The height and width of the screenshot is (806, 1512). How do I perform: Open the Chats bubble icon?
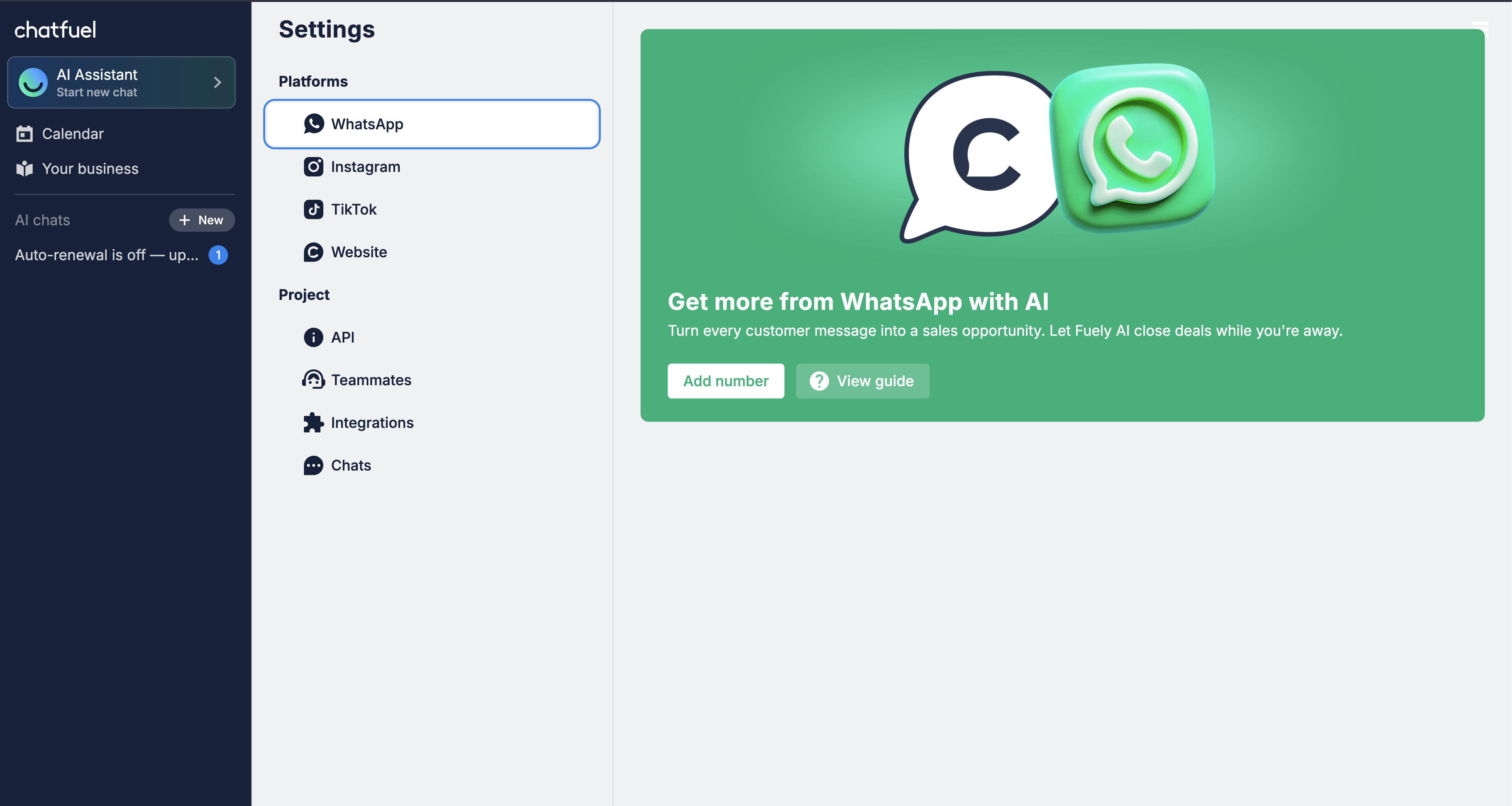(x=313, y=466)
